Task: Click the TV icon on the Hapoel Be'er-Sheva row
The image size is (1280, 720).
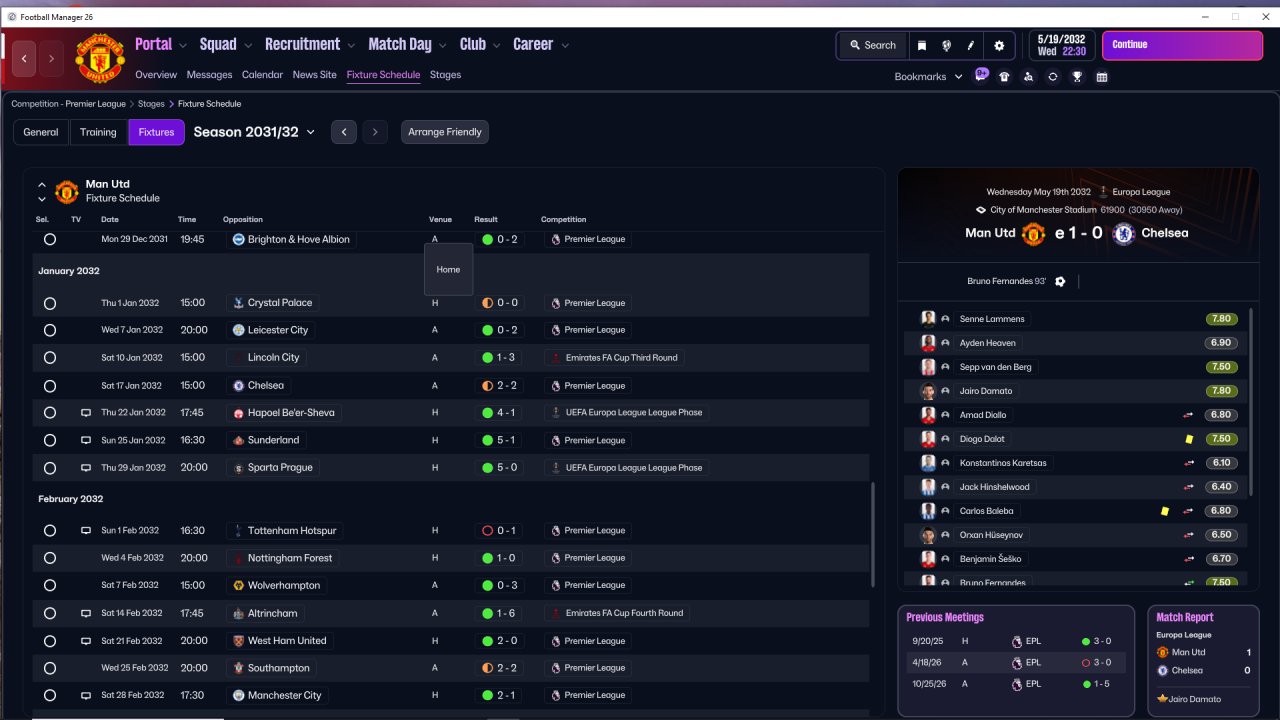Action: [x=86, y=412]
